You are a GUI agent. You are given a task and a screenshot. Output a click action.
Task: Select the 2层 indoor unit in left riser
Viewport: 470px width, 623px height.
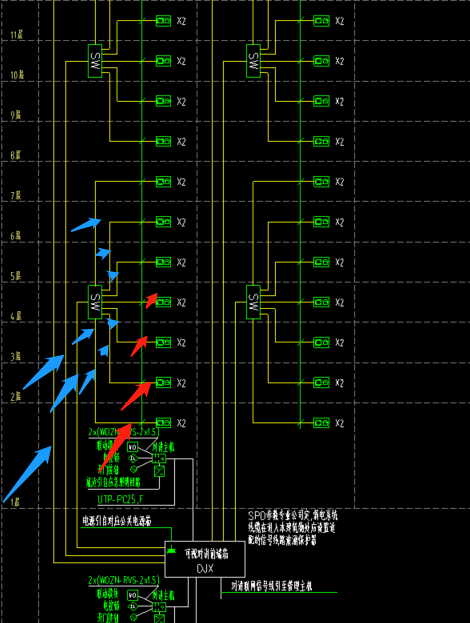pos(163,383)
